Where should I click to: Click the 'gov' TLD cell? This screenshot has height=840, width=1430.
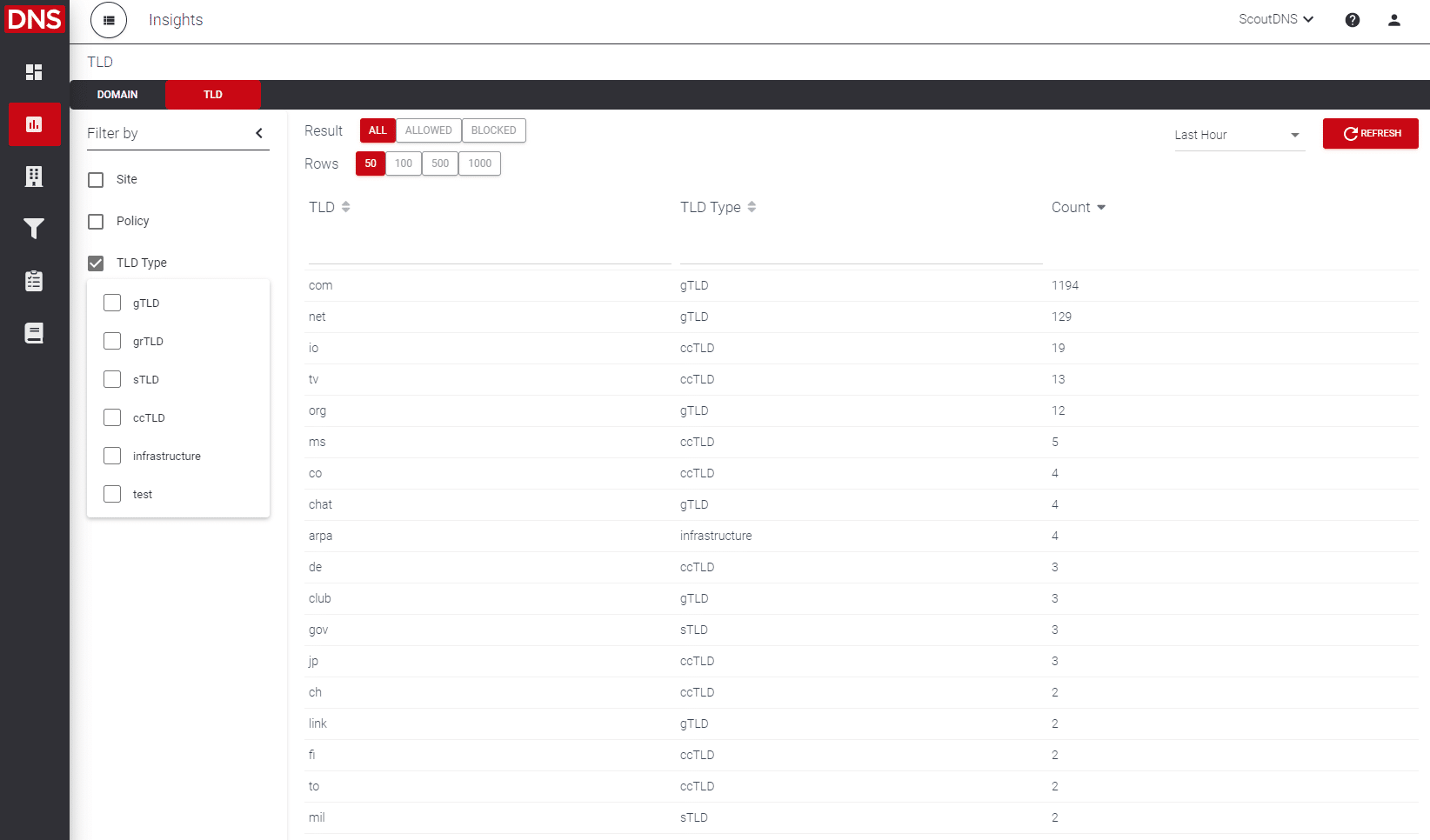pos(318,630)
